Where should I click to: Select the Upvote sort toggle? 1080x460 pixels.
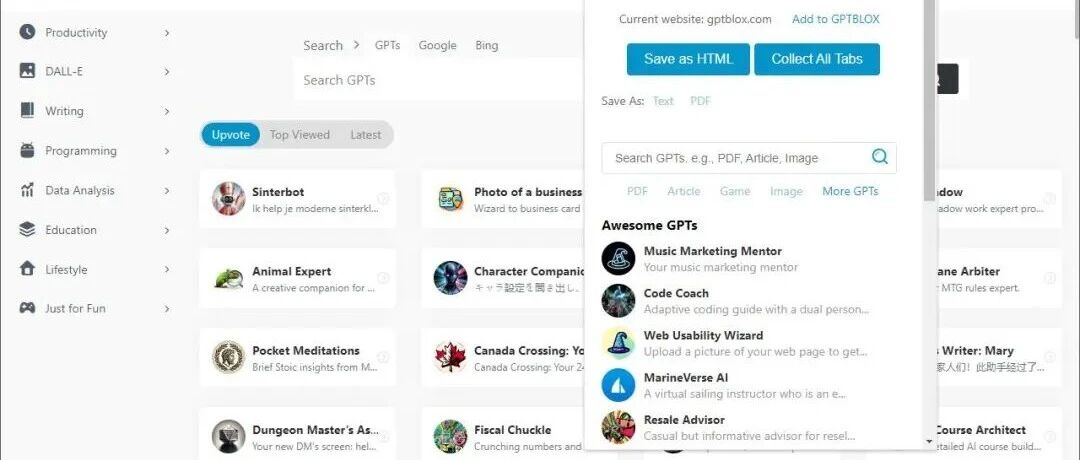click(231, 135)
